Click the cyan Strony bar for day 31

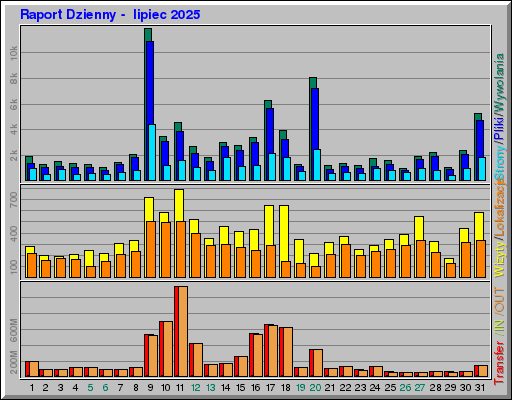click(x=482, y=169)
